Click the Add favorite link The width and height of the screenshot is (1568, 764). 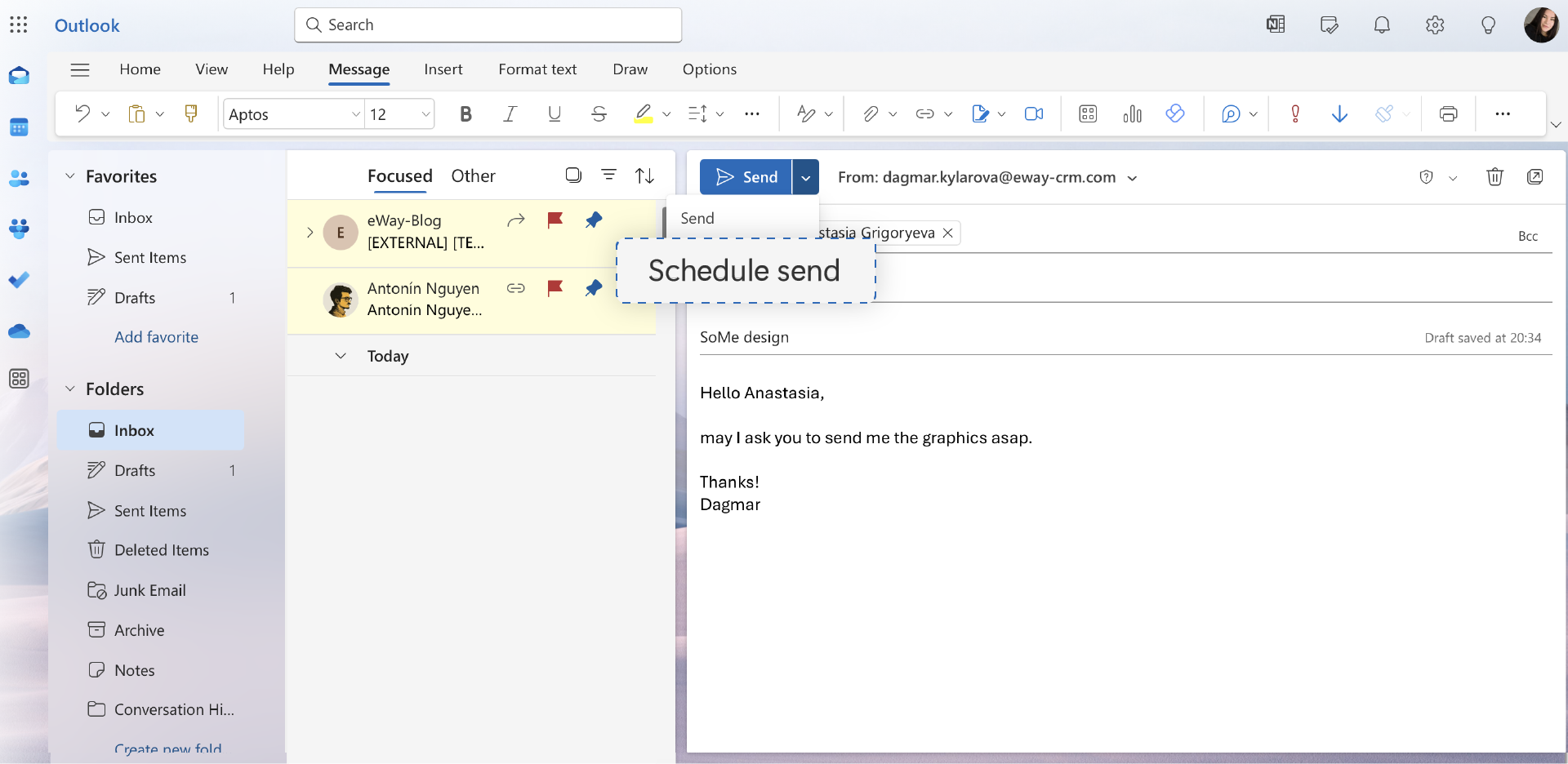(x=156, y=337)
